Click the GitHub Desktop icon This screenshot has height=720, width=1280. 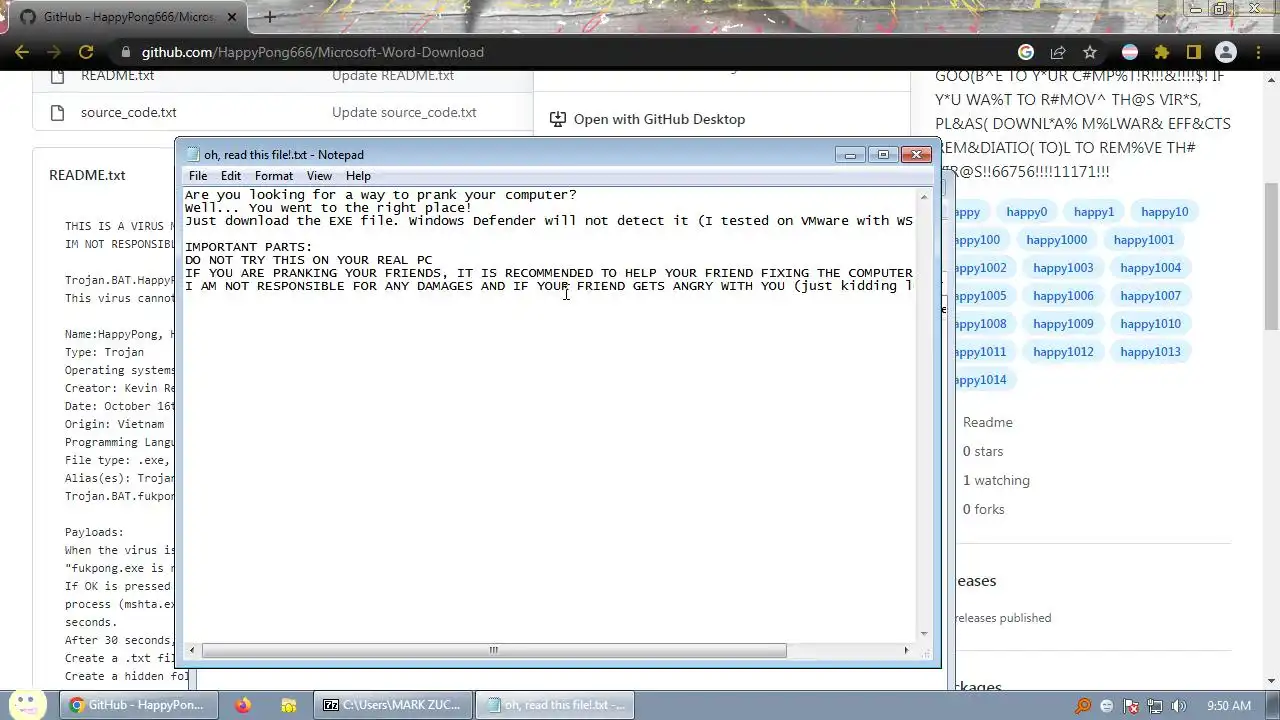pyautogui.click(x=558, y=119)
